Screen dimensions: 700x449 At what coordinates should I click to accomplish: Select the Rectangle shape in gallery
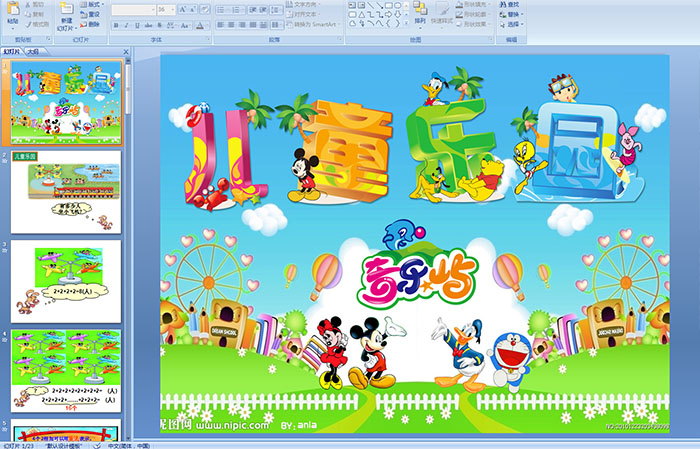[x=388, y=5]
